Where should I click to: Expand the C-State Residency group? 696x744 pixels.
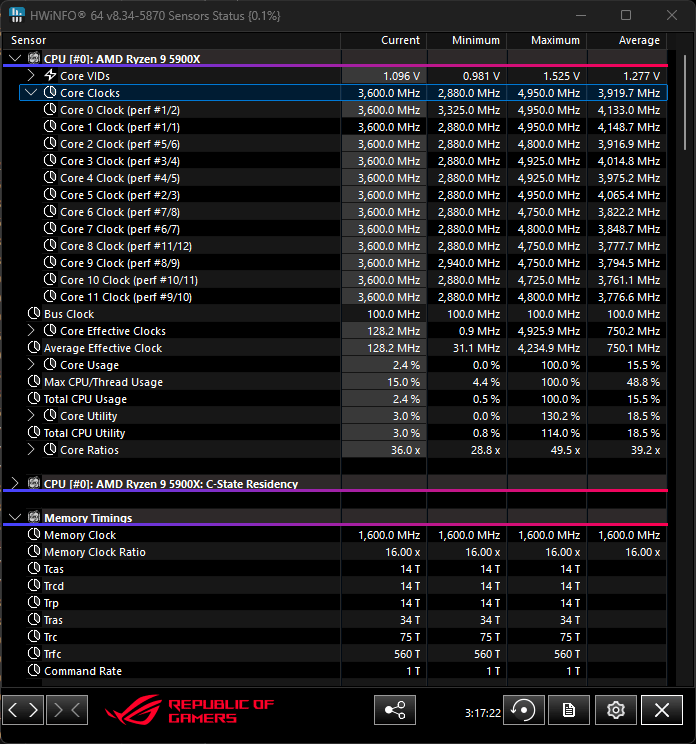click(x=15, y=484)
